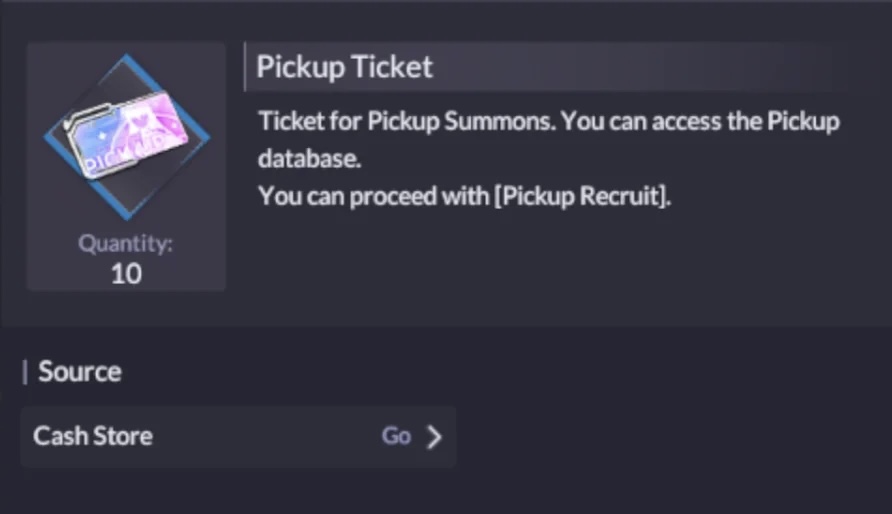Click the quantity value 10

click(x=126, y=273)
